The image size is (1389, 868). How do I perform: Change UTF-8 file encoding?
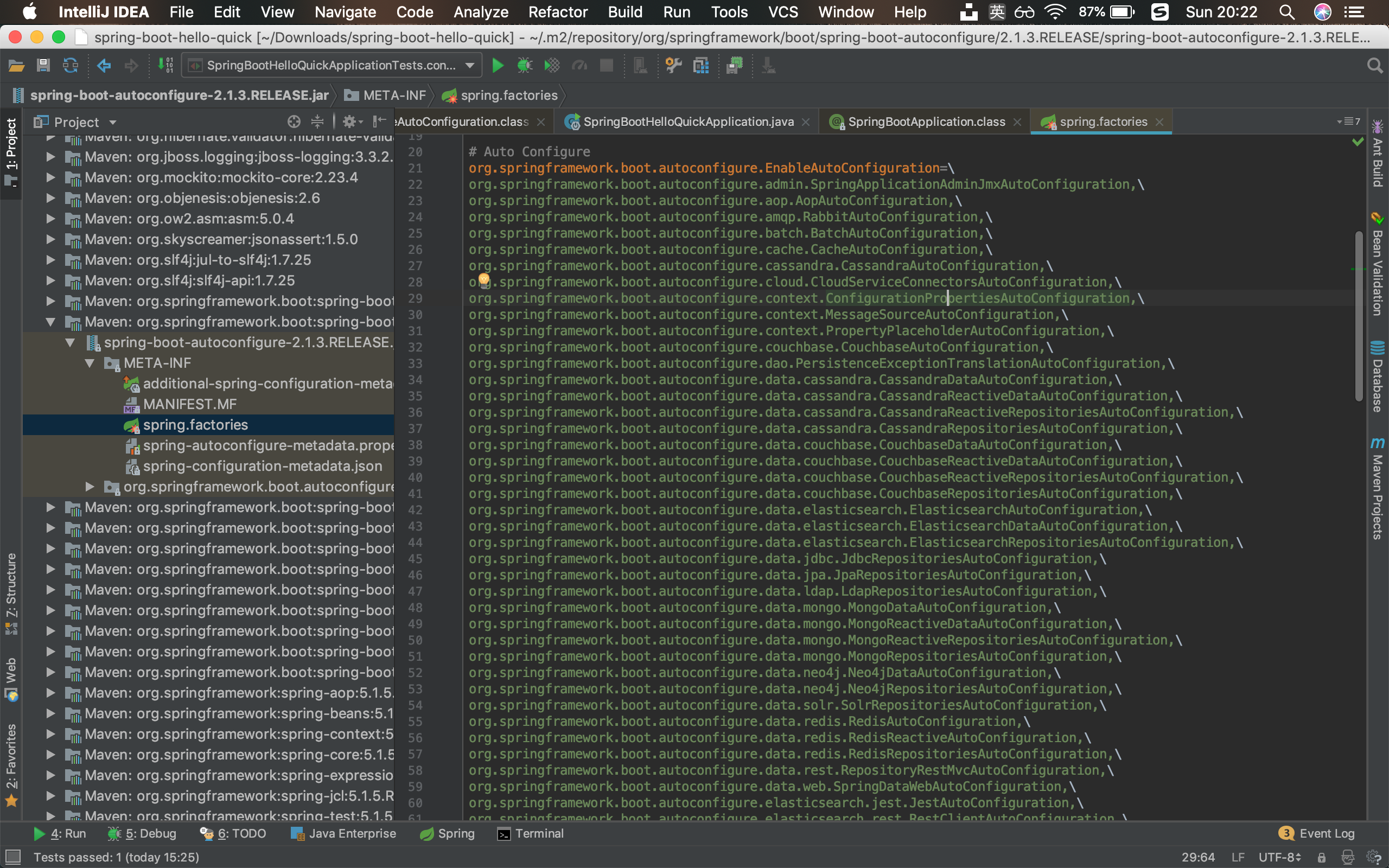point(1279,857)
